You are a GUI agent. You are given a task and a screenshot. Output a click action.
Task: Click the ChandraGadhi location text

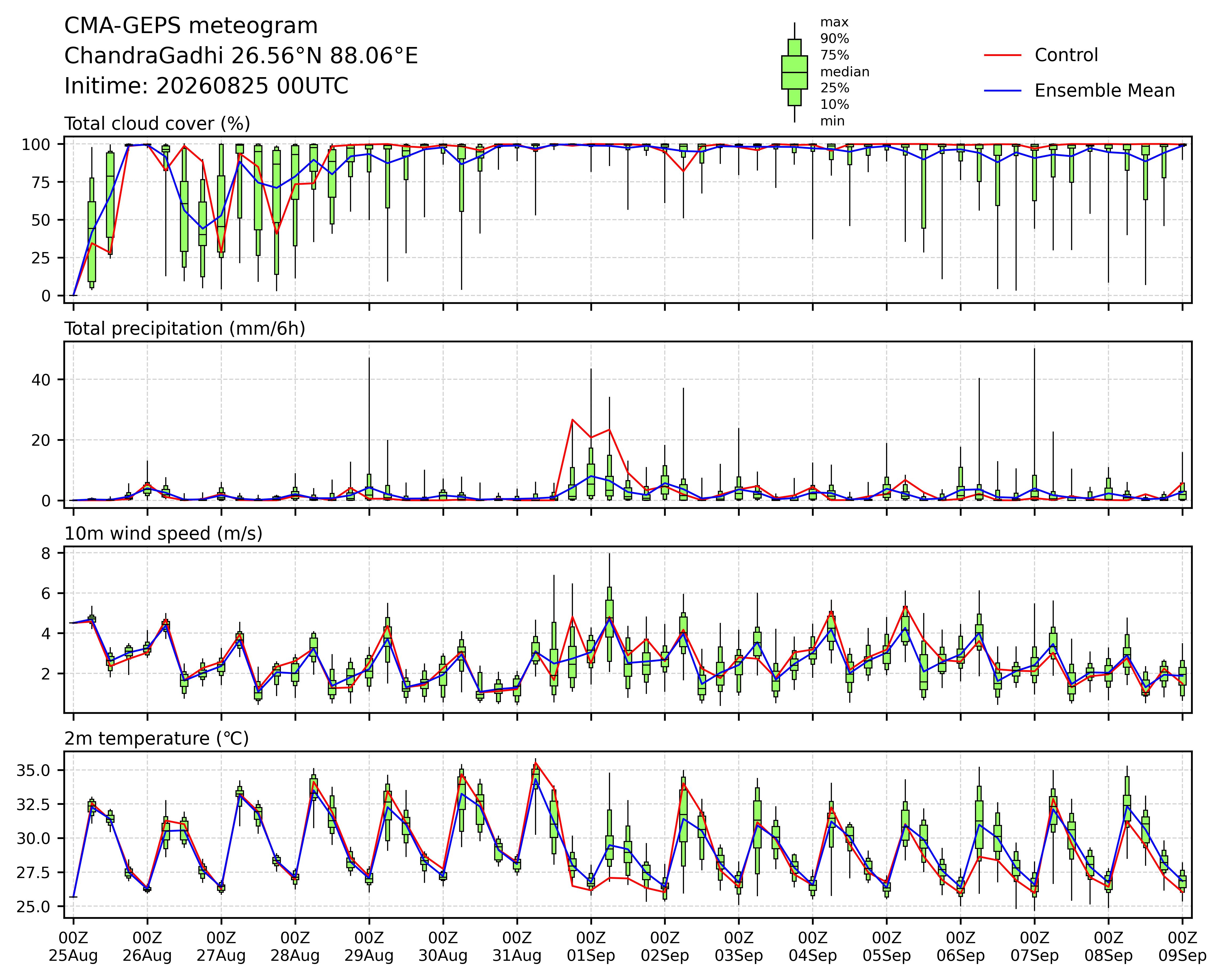241,56
